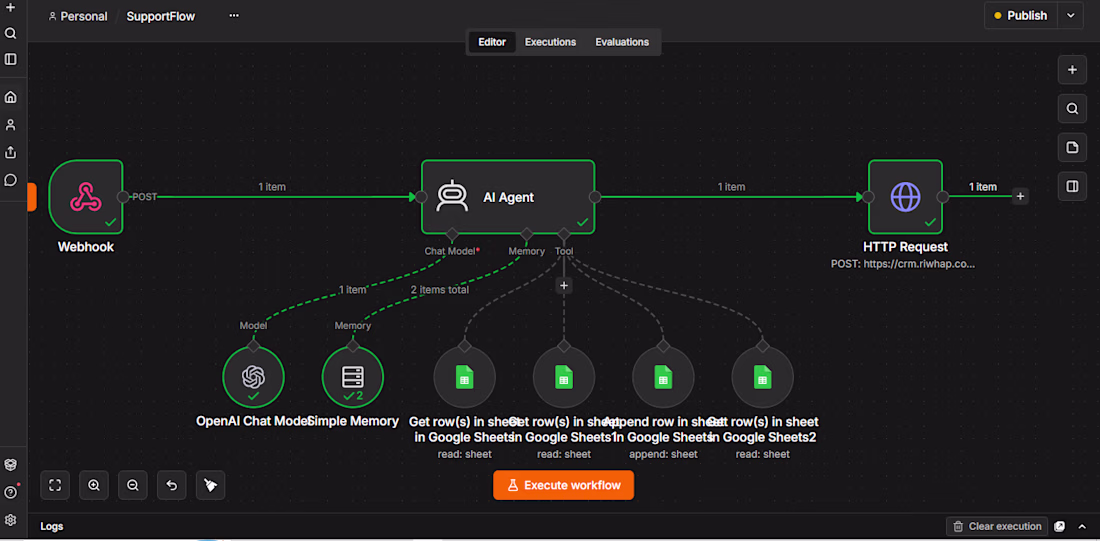Screen dimensions: 1100x541
Task: Click the 'append: sheet' subtitle text
Action: pyautogui.click(x=663, y=454)
